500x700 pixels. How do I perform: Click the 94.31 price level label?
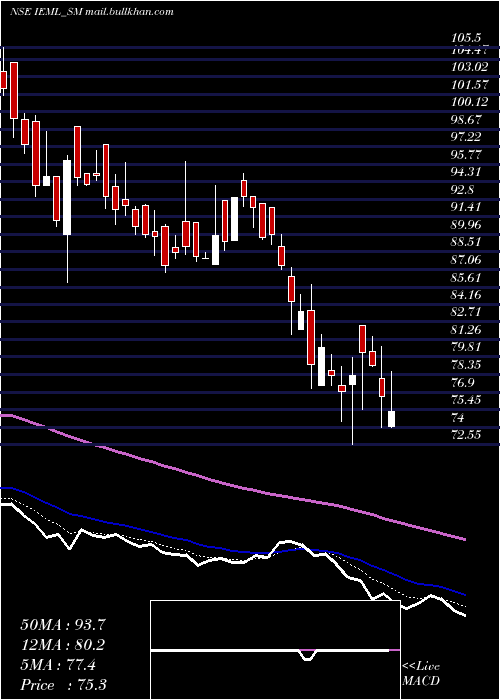tap(466, 172)
